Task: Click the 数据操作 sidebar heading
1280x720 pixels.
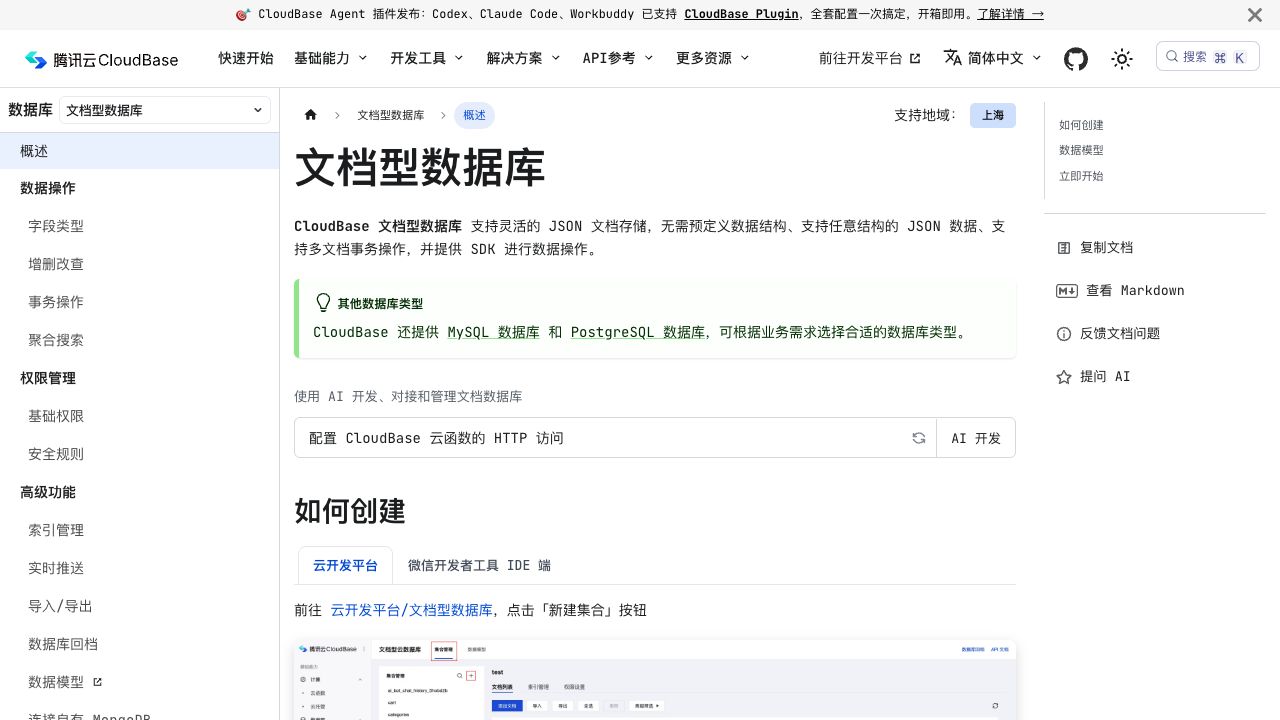Action: click(48, 188)
